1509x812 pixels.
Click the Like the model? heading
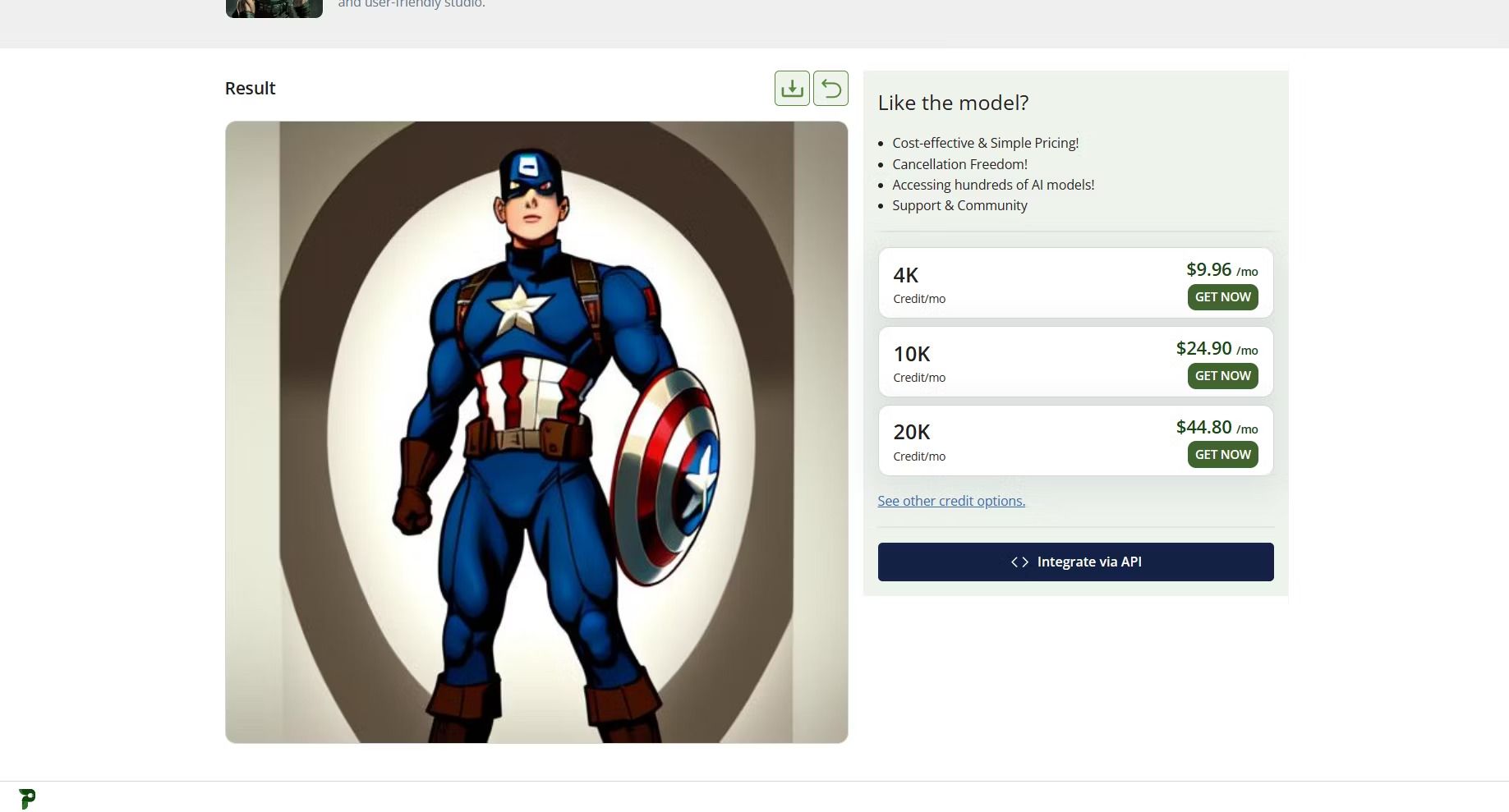tap(953, 103)
